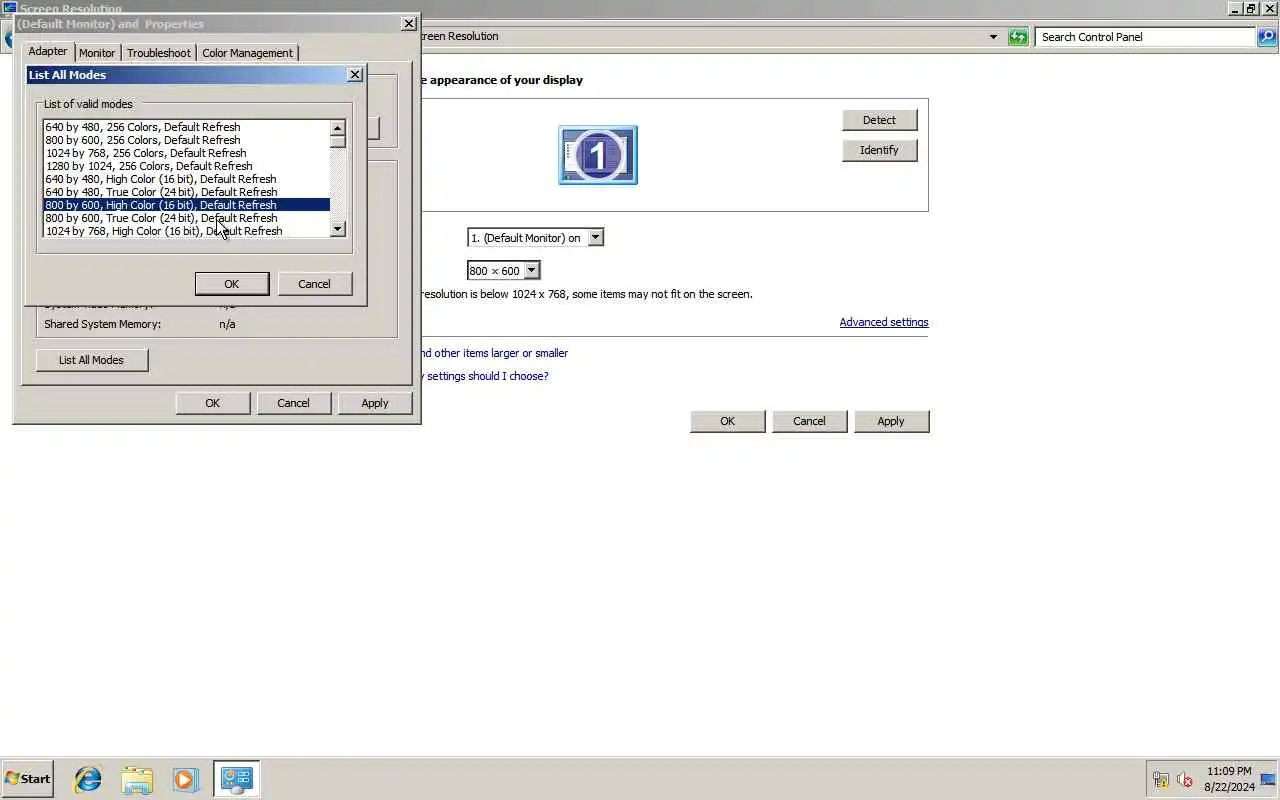Click the Start button

(x=27, y=778)
